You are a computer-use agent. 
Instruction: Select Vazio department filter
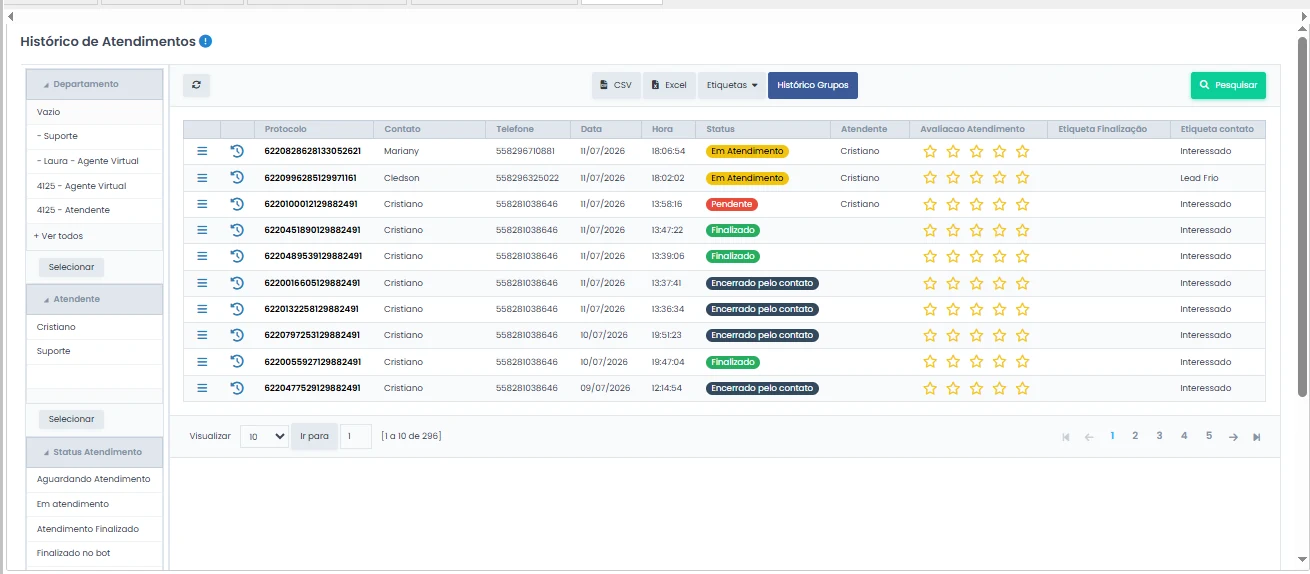click(x=95, y=112)
